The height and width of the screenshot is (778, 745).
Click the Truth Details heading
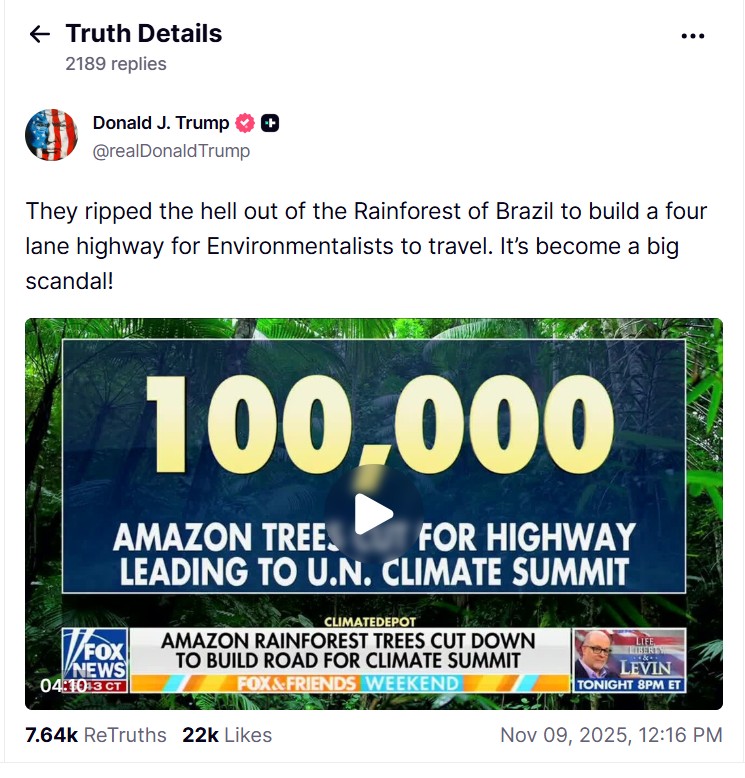[144, 33]
